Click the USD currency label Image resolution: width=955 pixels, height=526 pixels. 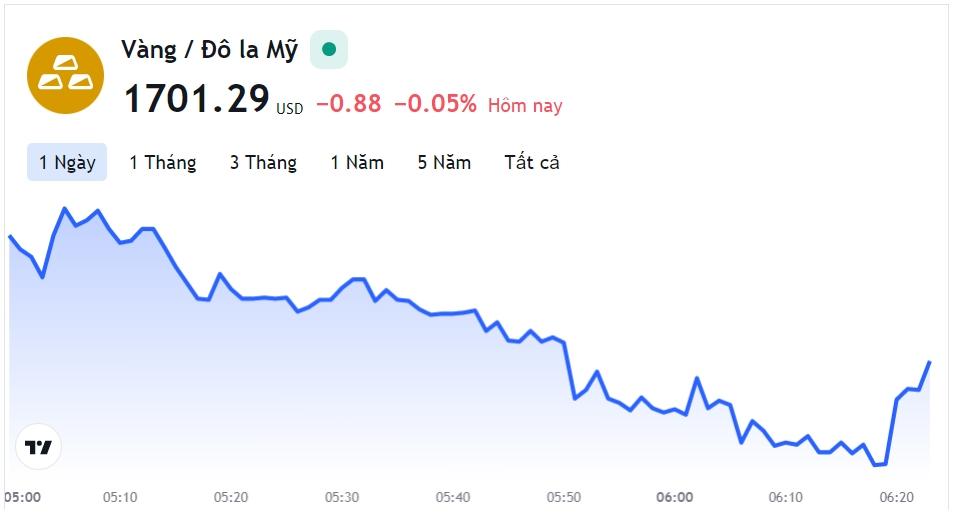pyautogui.click(x=289, y=109)
